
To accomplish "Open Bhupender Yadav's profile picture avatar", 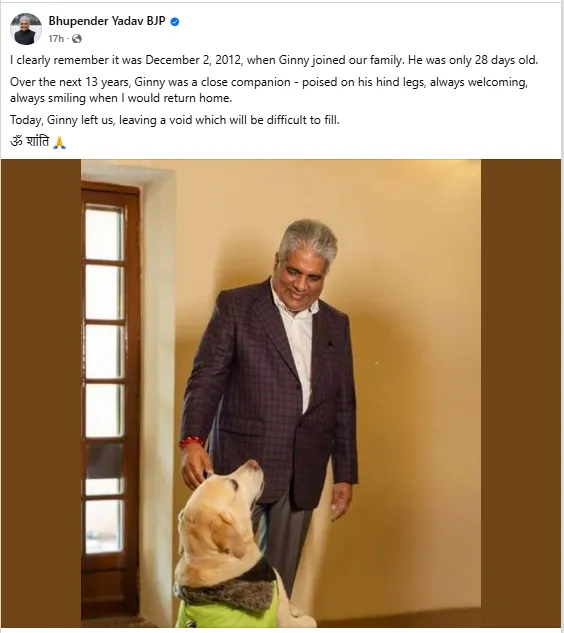I will 26,29.
